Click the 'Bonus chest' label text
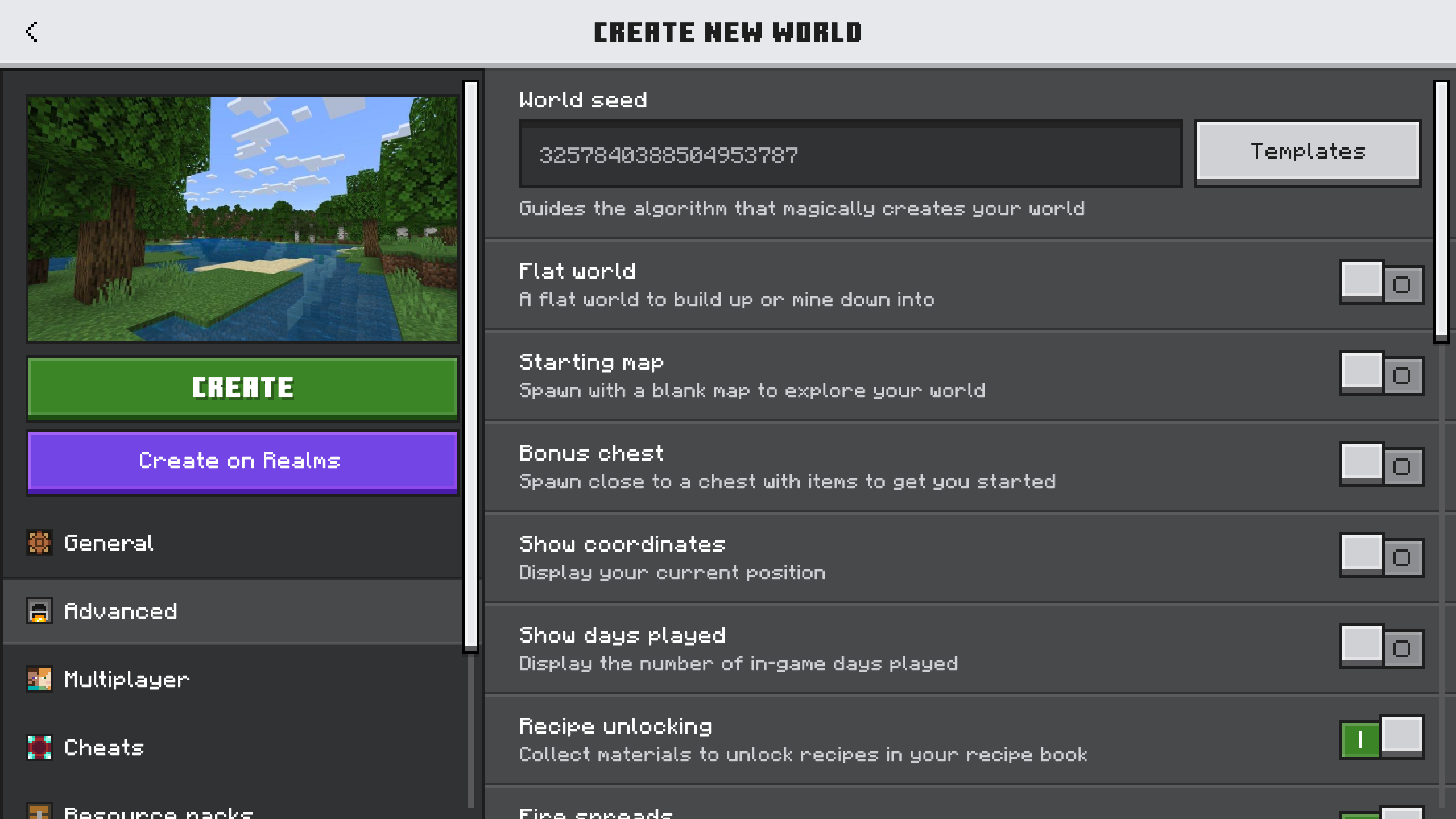This screenshot has width=1456, height=819. click(591, 453)
